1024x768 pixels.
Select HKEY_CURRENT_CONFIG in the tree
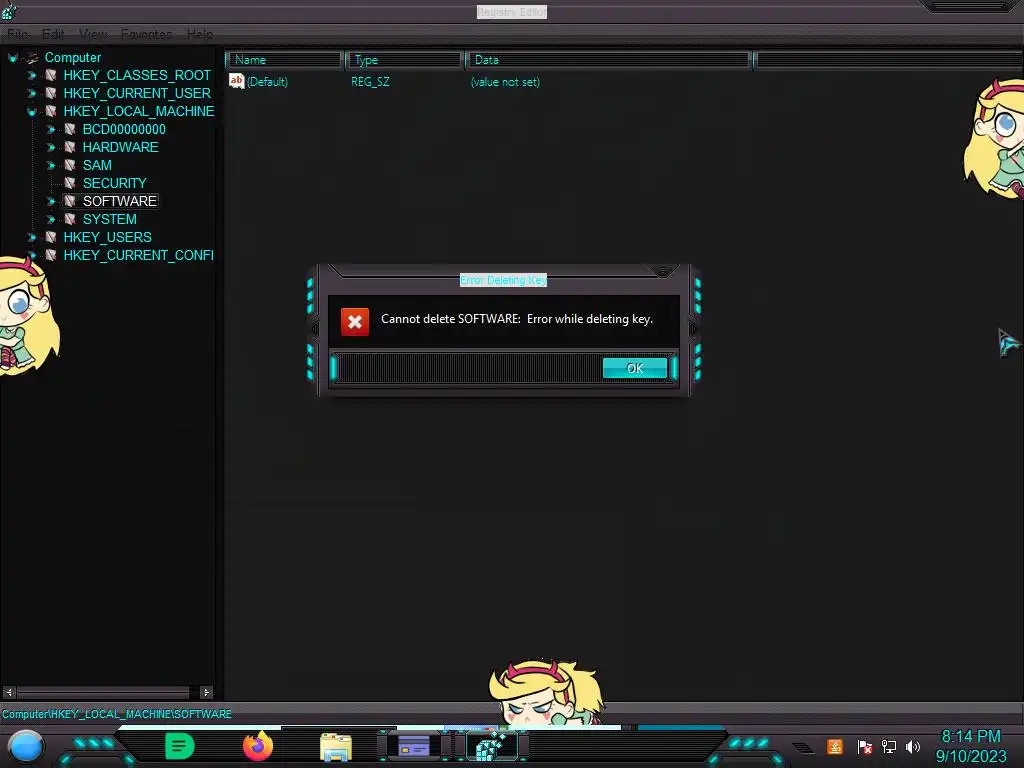(138, 255)
